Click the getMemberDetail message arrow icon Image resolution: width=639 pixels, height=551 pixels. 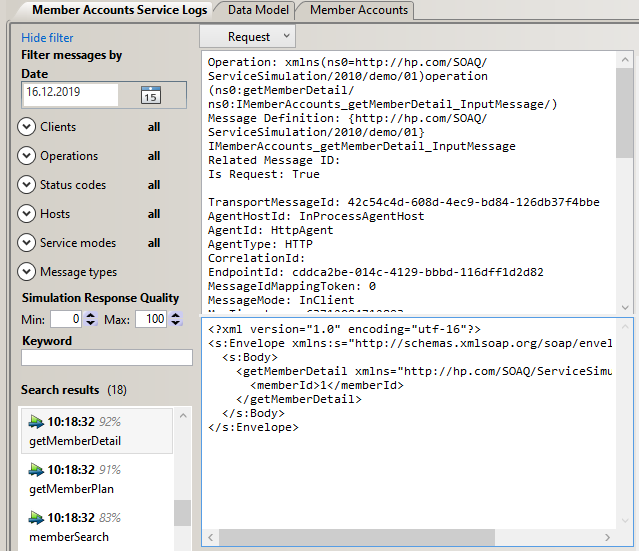click(x=36, y=423)
